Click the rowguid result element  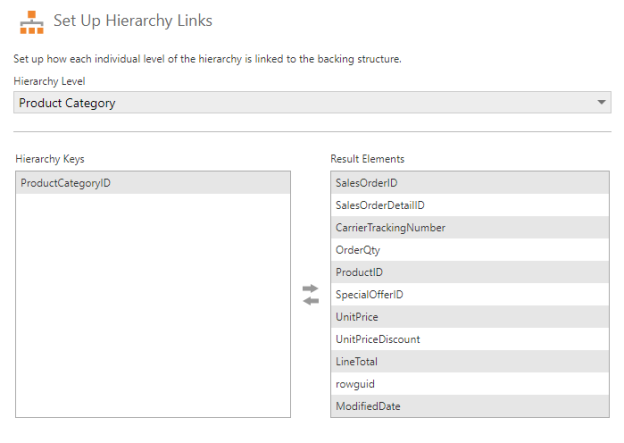click(x=469, y=384)
